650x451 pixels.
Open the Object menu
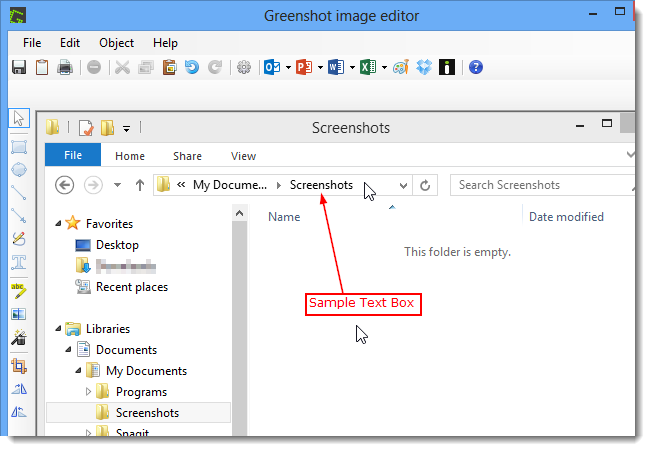116,43
